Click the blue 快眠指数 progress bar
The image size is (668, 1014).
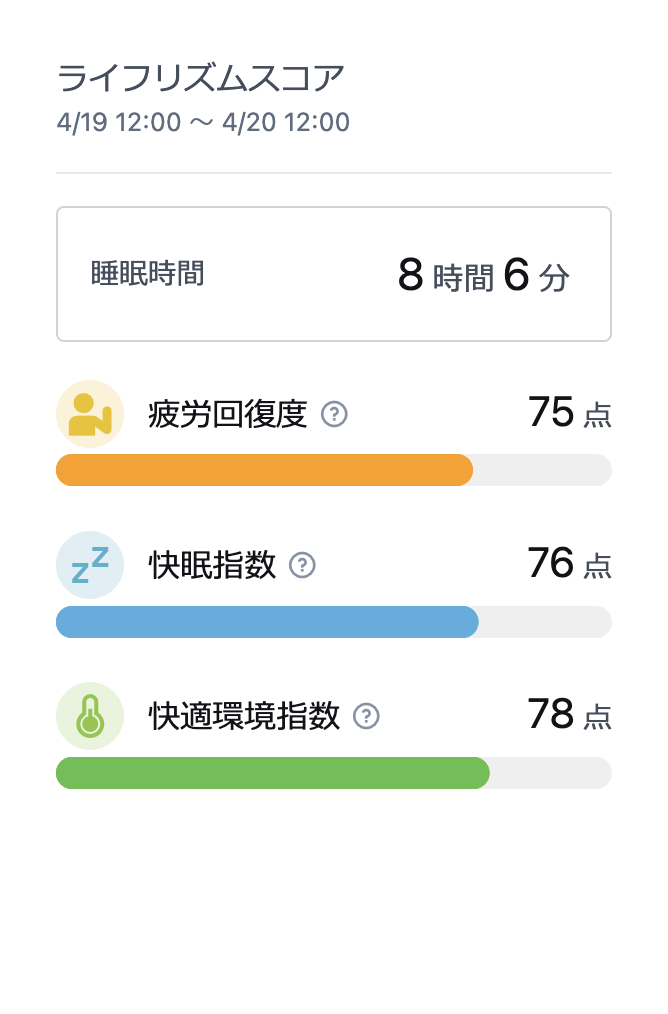[x=334, y=622]
